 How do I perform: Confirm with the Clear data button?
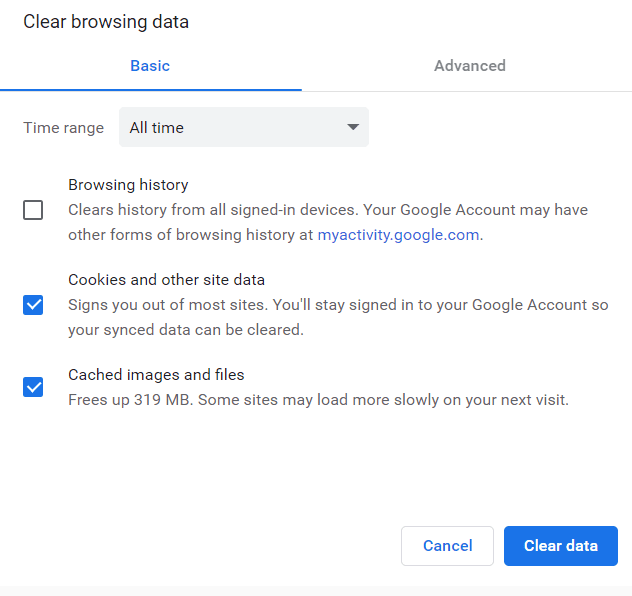pyautogui.click(x=560, y=546)
